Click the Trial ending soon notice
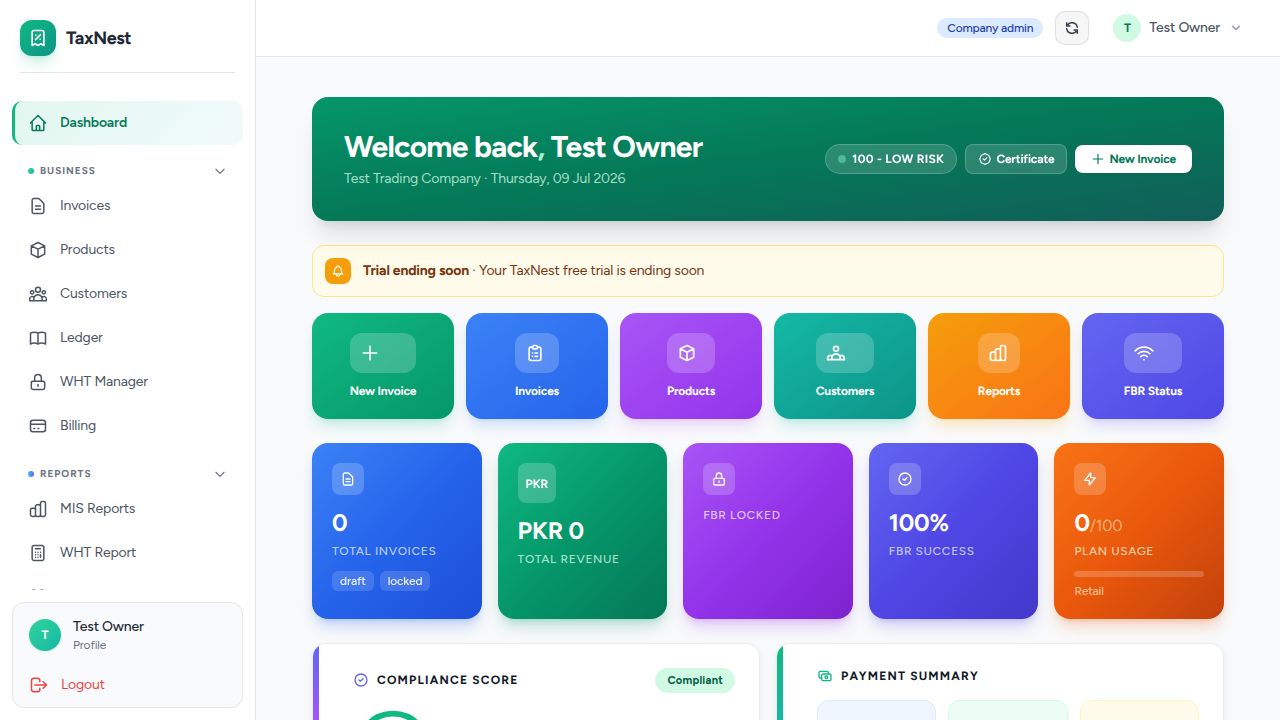Viewport: 1280px width, 720px height. tap(768, 271)
